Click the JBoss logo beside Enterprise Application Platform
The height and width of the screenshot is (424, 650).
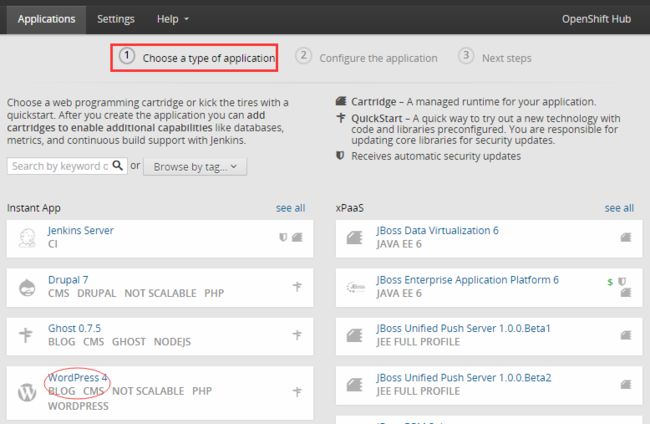356,287
